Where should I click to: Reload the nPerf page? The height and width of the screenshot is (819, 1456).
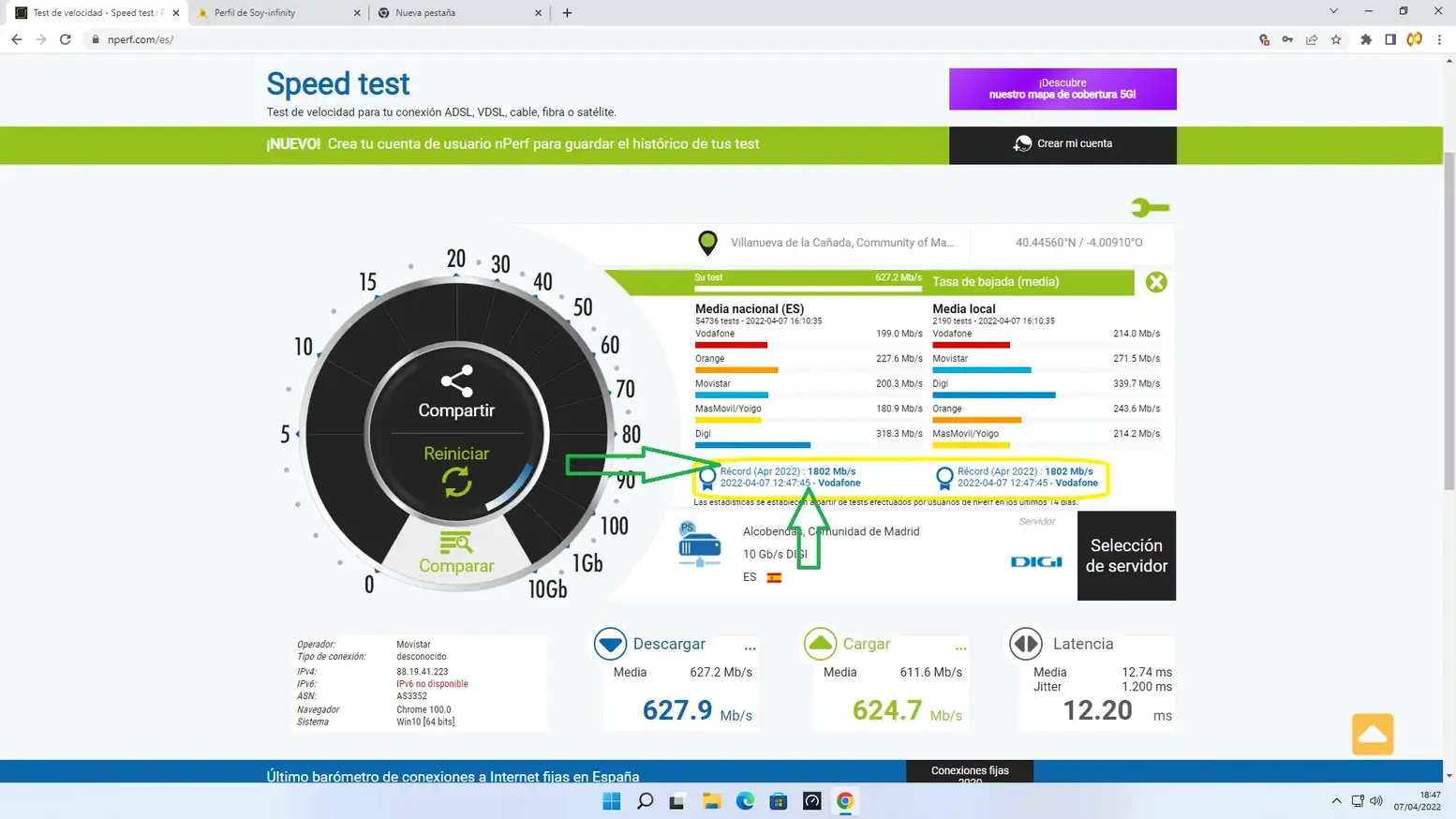click(66, 39)
